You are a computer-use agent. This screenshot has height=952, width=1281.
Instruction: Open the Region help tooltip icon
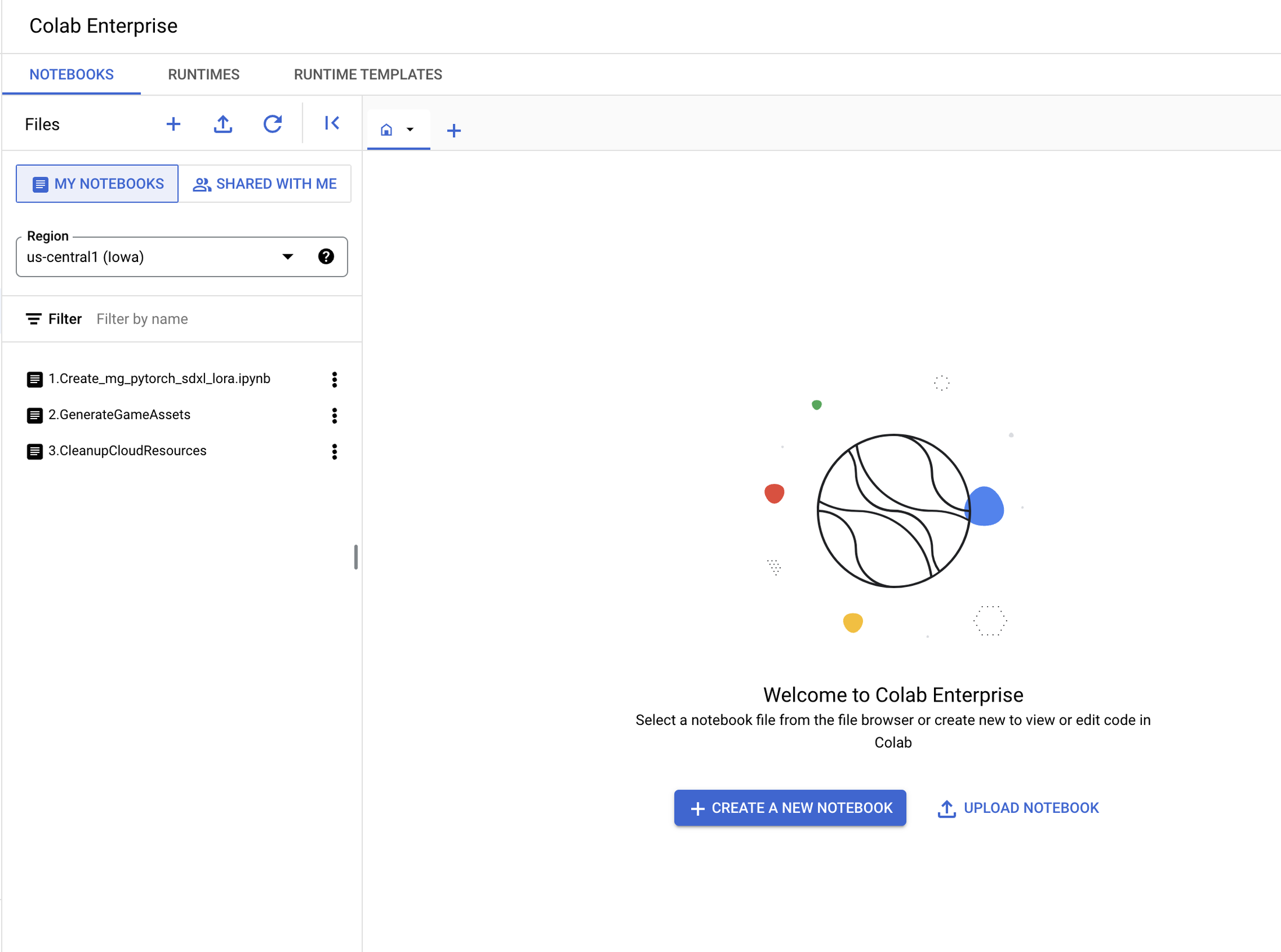pyautogui.click(x=326, y=256)
